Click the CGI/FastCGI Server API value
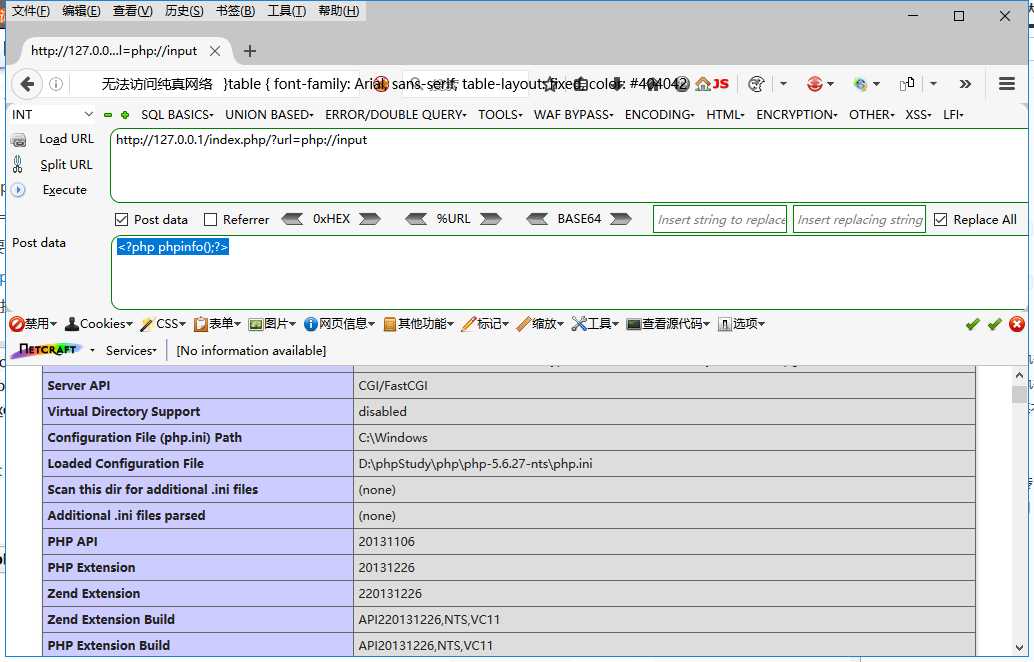 (x=393, y=386)
